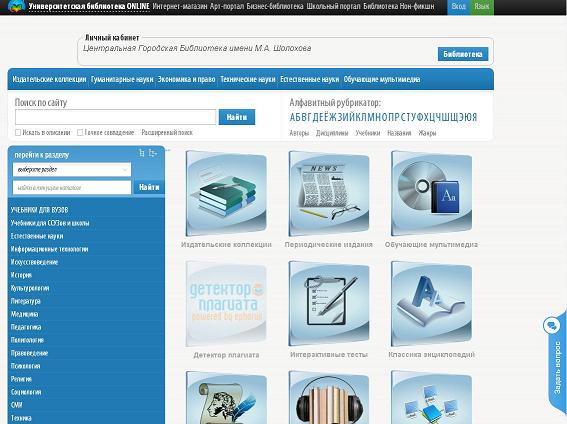Open the Обучающие мультимедиа disc icon
Screen dimensions: 567x424
[x=431, y=193]
